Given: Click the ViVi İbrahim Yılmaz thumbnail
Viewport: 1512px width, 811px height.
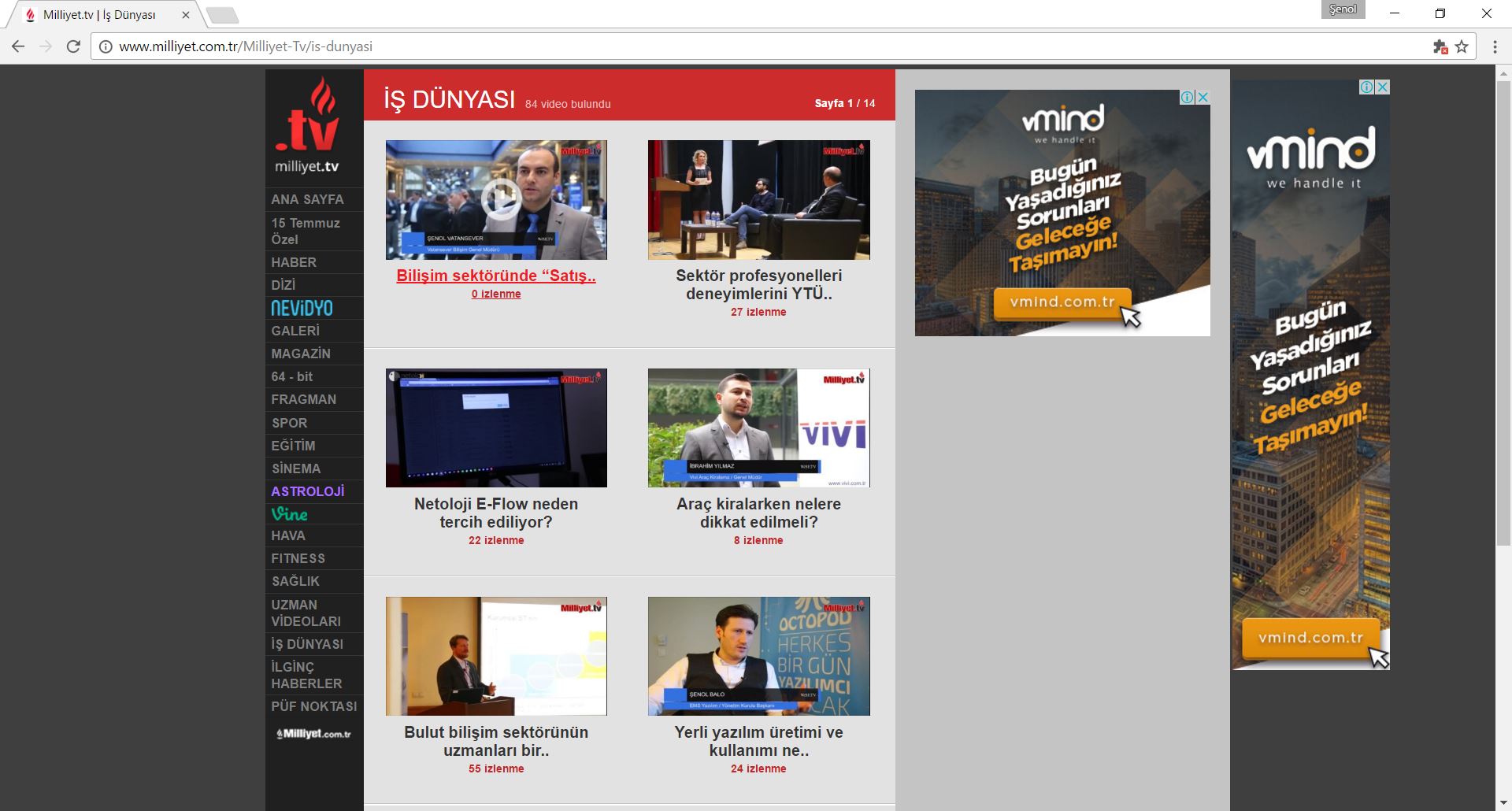Looking at the screenshot, I should pos(758,428).
